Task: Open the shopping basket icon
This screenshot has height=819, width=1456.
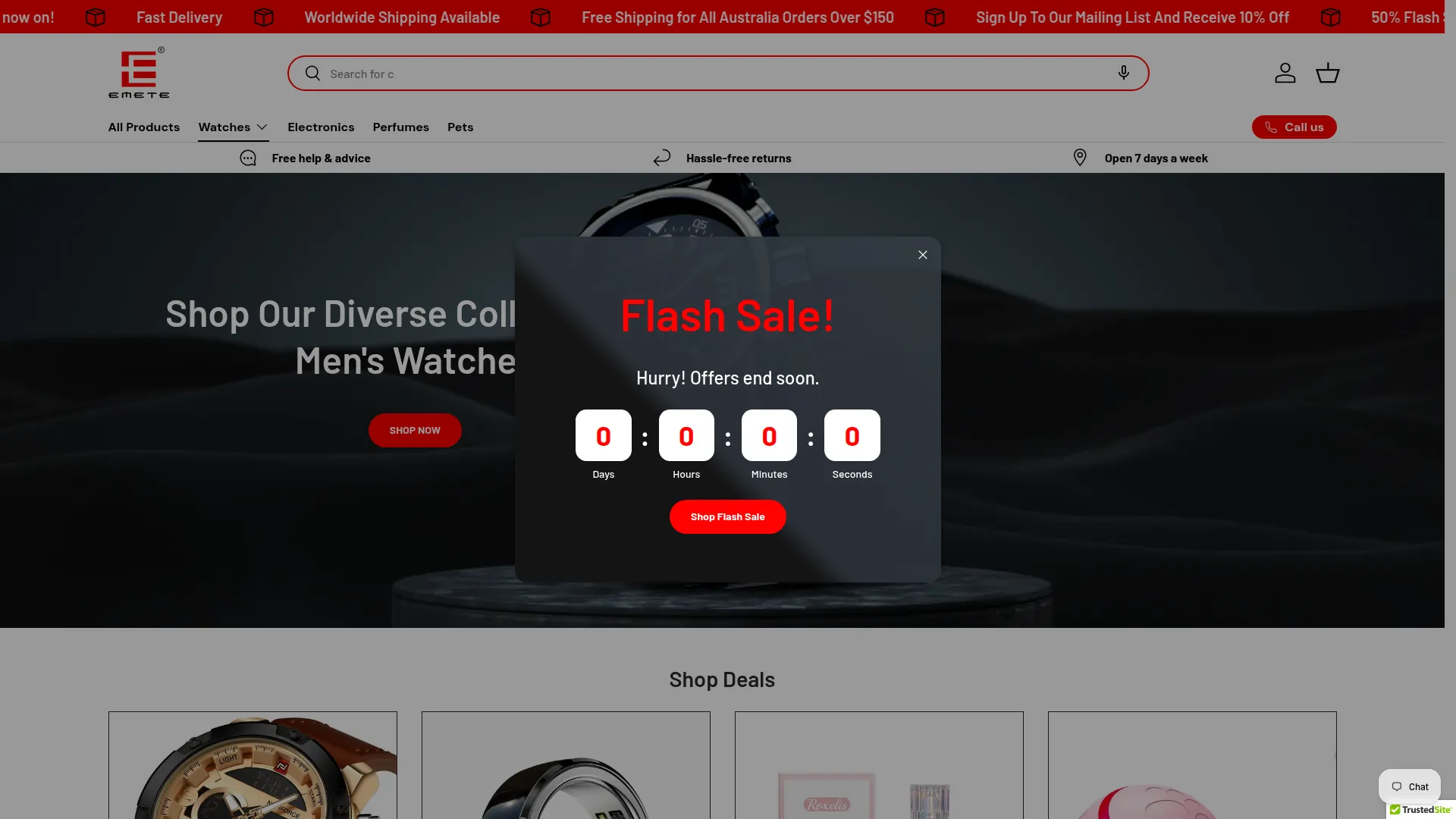Action: click(1327, 73)
